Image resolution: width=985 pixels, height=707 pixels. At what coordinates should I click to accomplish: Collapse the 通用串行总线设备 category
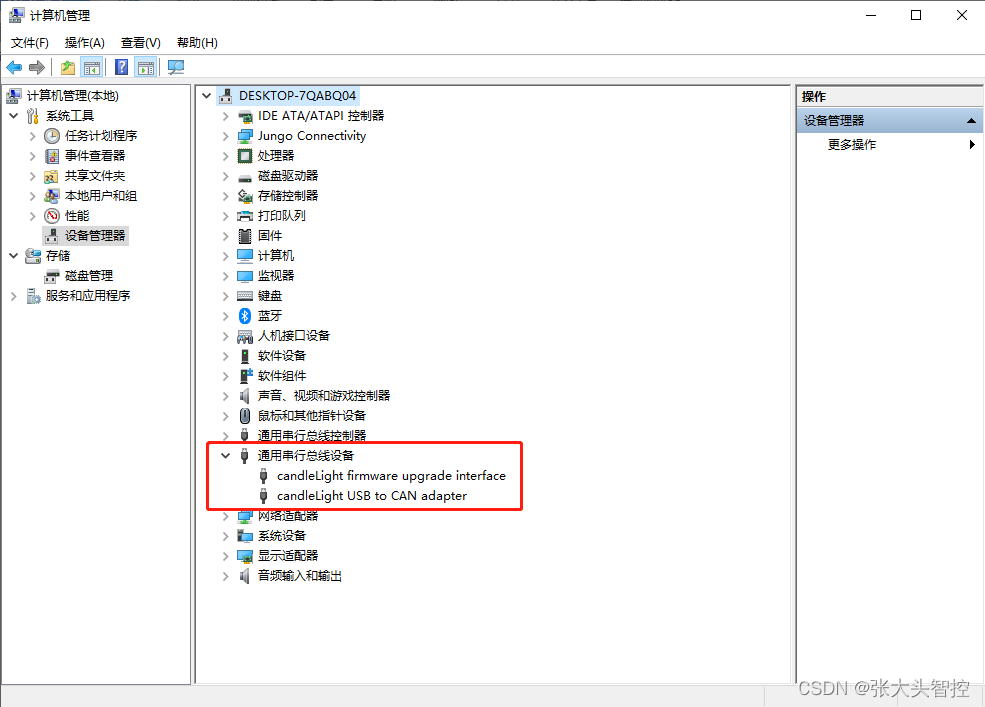(226, 456)
